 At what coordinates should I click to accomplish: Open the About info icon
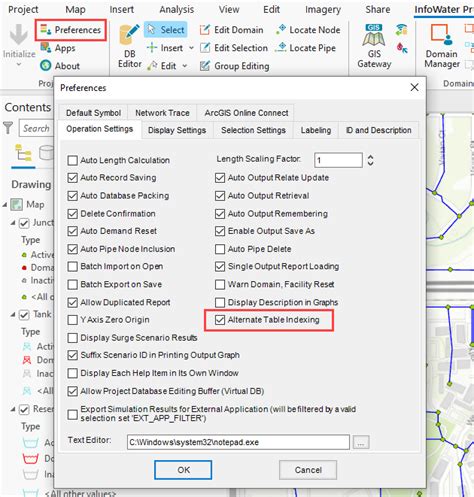click(46, 66)
